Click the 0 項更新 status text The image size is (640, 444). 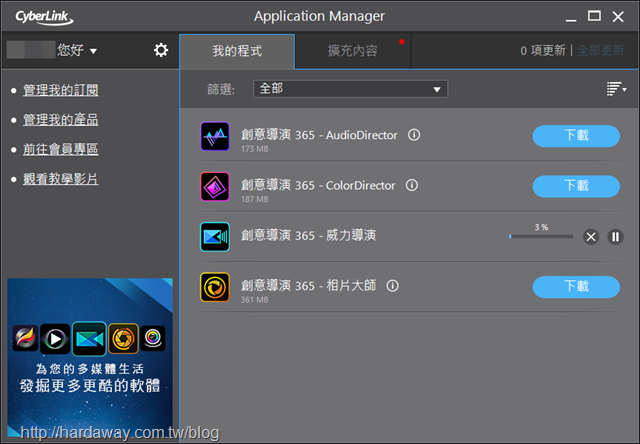(543, 51)
